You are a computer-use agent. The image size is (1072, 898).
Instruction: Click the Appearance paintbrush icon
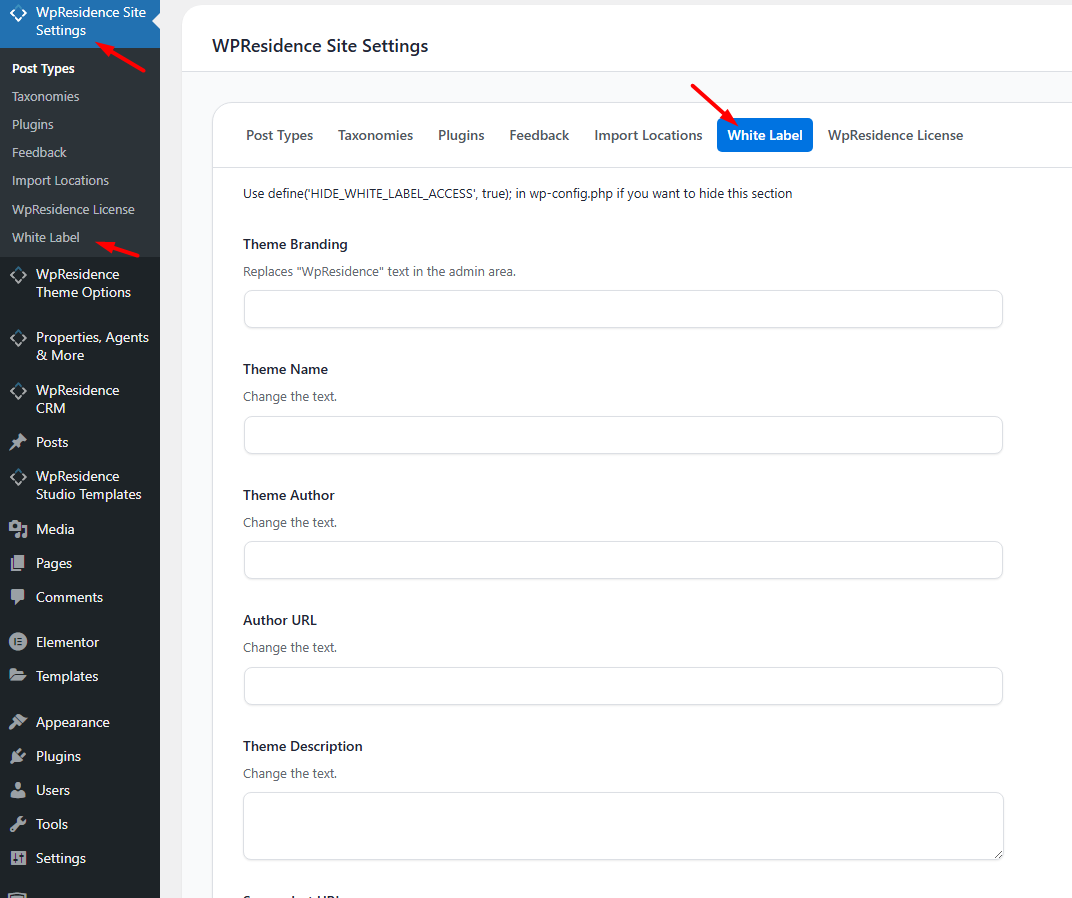18,722
